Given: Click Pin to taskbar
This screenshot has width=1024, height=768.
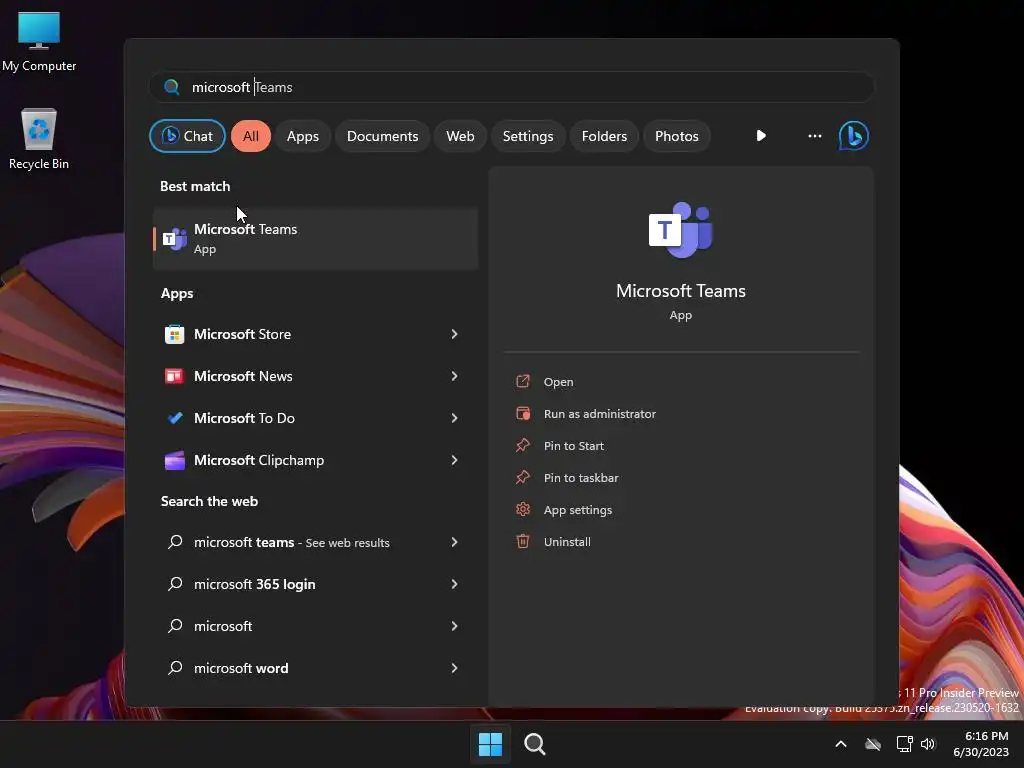Looking at the screenshot, I should pyautogui.click(x=581, y=478).
